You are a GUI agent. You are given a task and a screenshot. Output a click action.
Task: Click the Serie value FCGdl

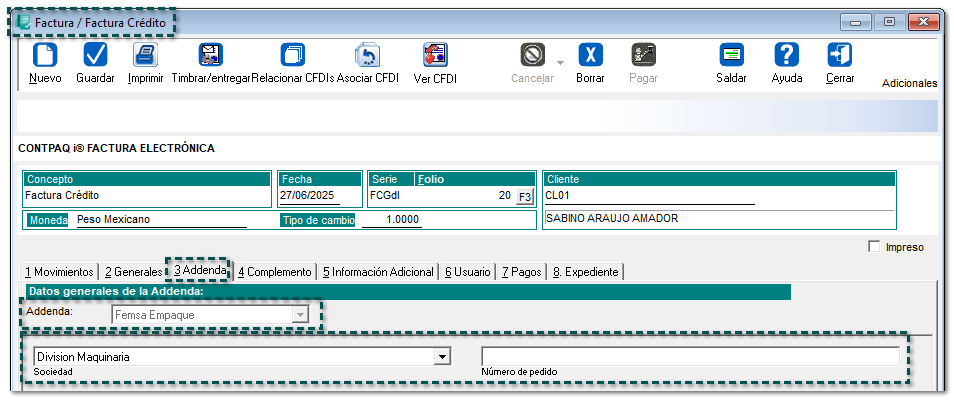[383, 196]
